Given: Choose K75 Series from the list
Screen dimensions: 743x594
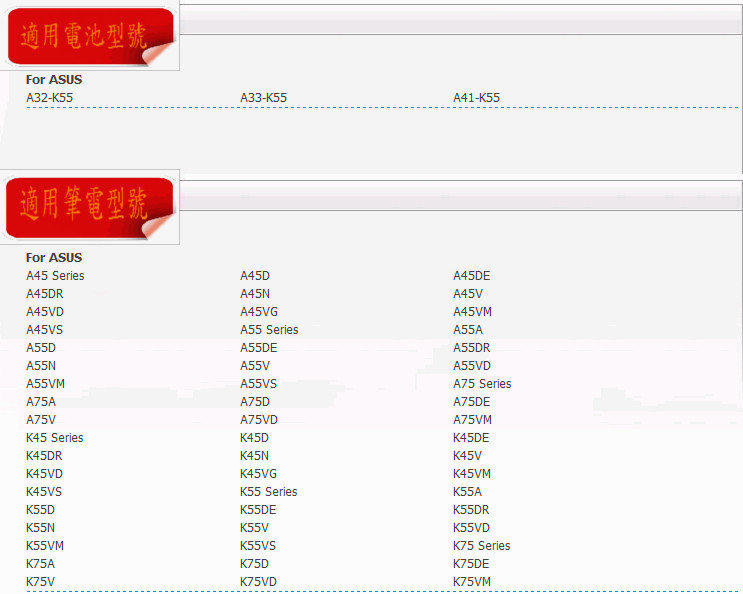Looking at the screenshot, I should click(481, 546).
